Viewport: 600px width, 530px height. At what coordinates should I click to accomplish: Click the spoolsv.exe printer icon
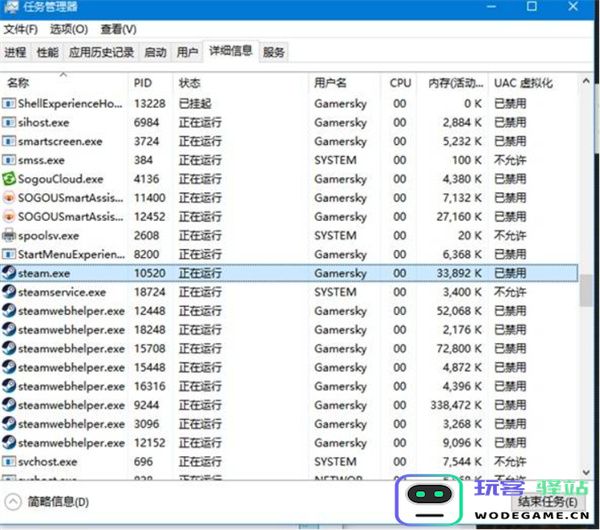9,235
